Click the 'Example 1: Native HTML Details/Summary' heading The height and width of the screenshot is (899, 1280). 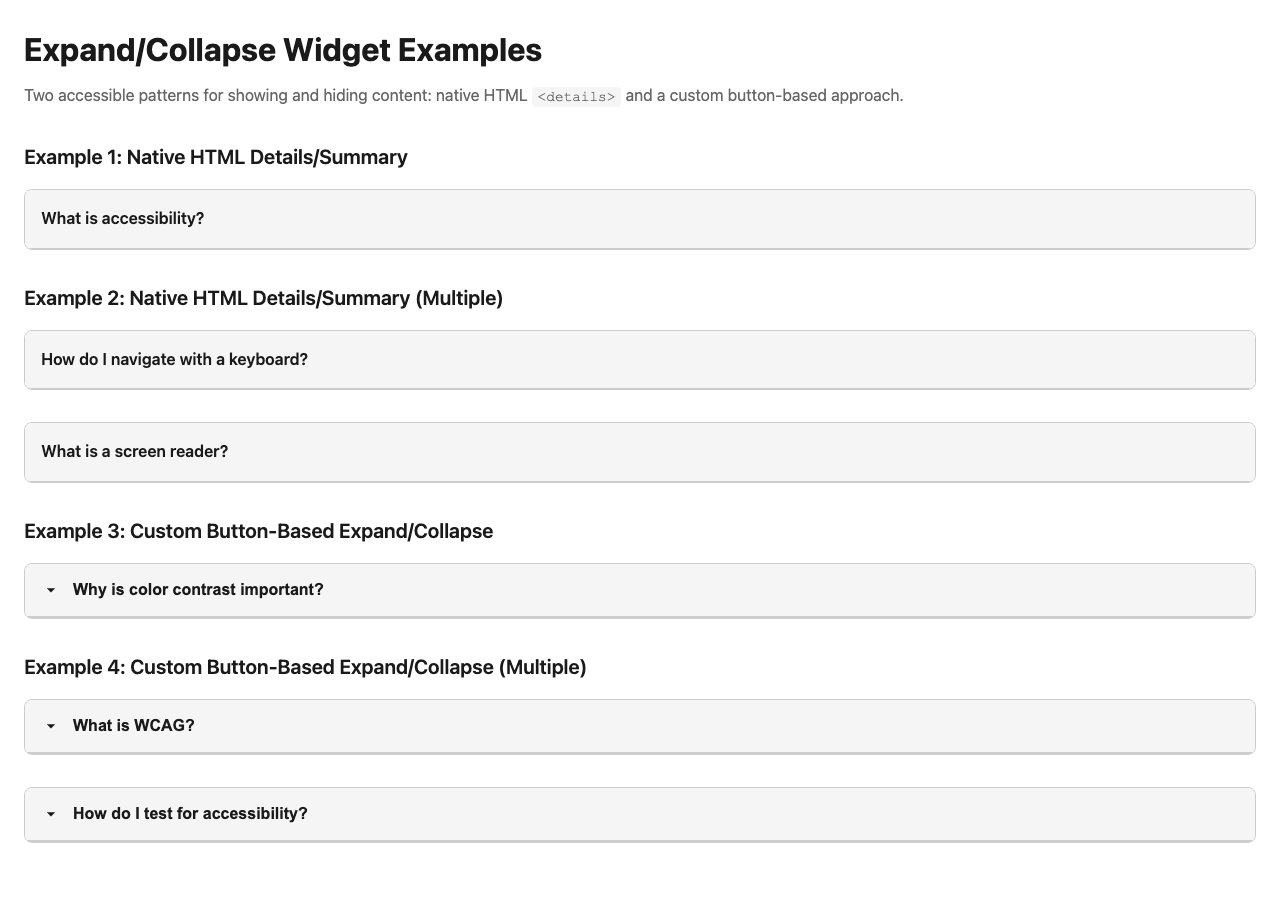[216, 157]
